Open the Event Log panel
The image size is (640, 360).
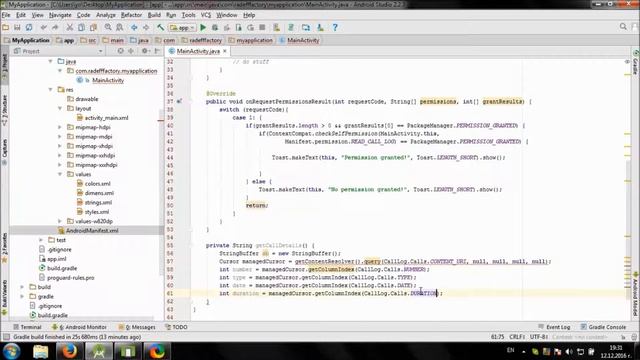pyautogui.click(x=554, y=327)
